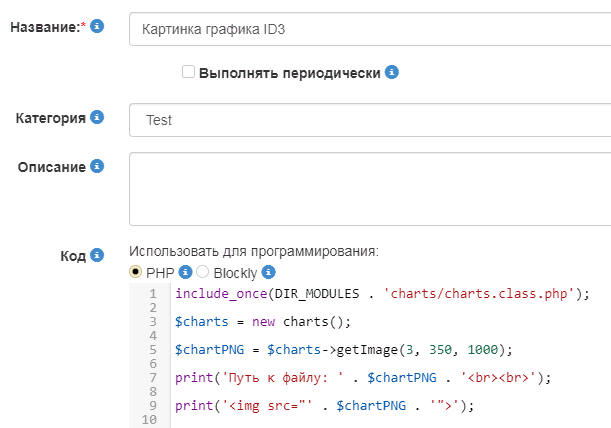
Task: Click the 'Код' field label
Action: pyautogui.click(x=73, y=256)
